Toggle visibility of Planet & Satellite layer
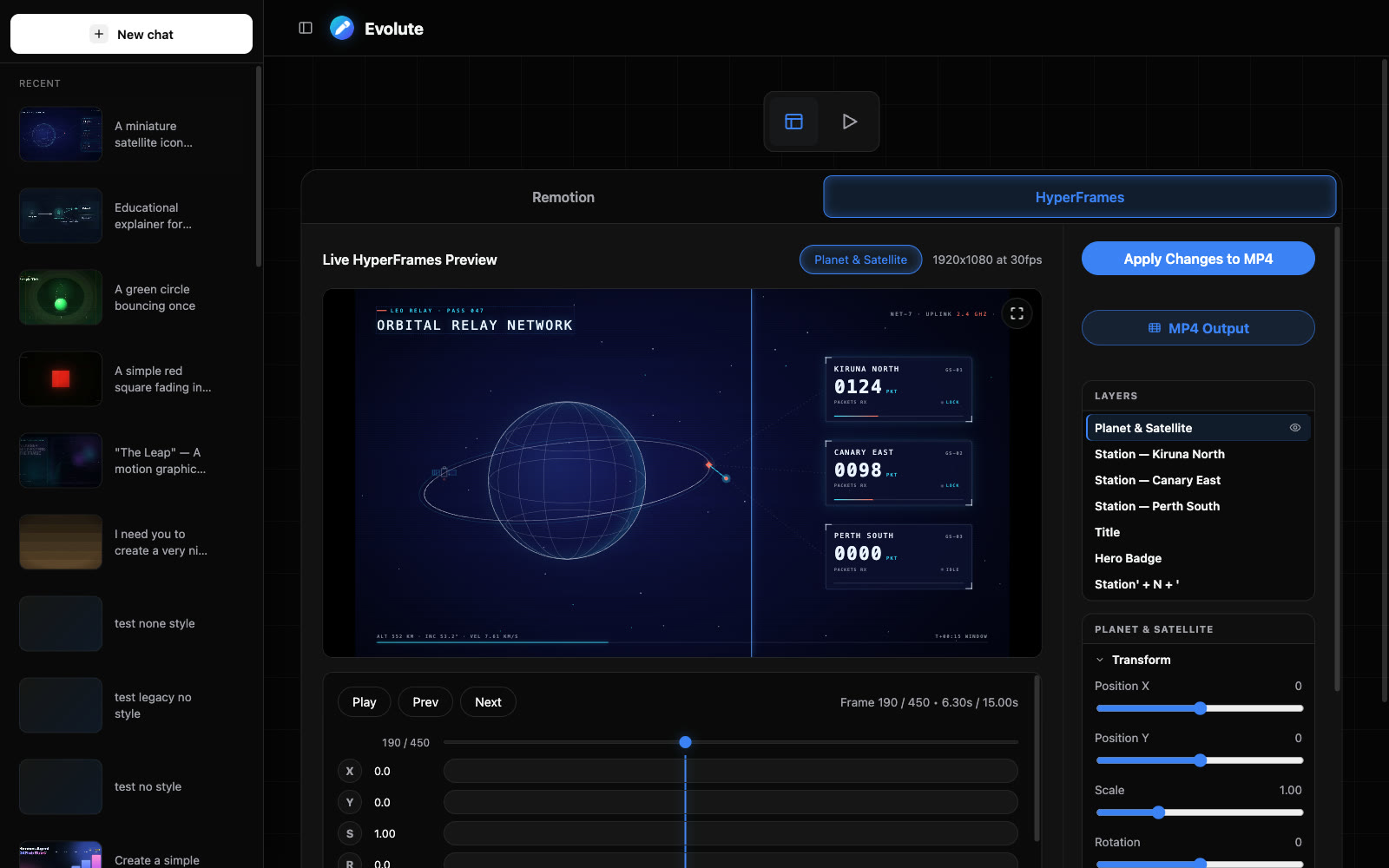Screen dimensions: 1389x868 1294,428
